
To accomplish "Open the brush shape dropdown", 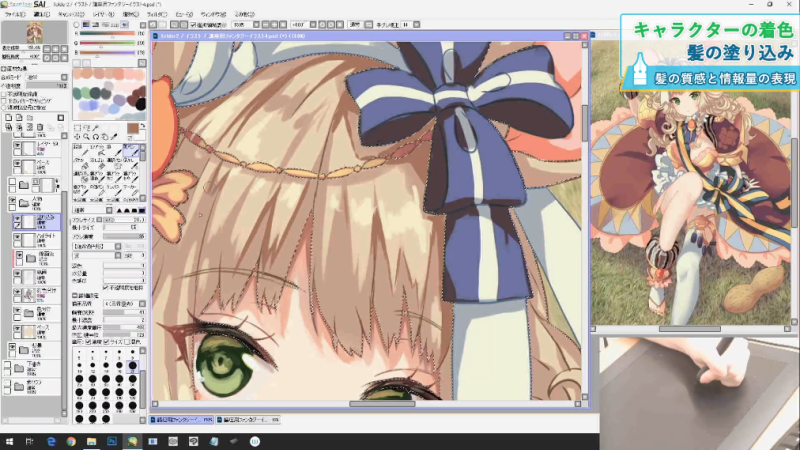I will 118,246.
